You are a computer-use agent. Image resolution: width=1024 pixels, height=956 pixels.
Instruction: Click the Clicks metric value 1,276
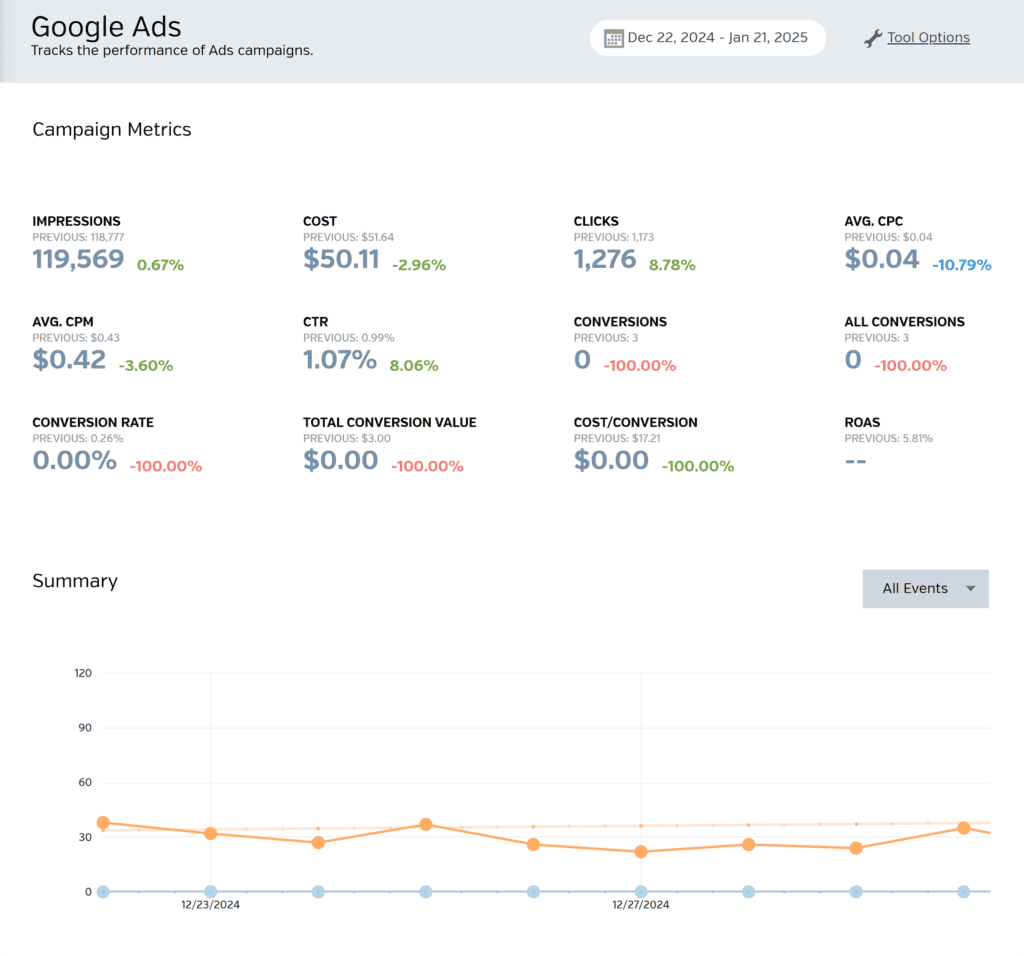(x=605, y=260)
